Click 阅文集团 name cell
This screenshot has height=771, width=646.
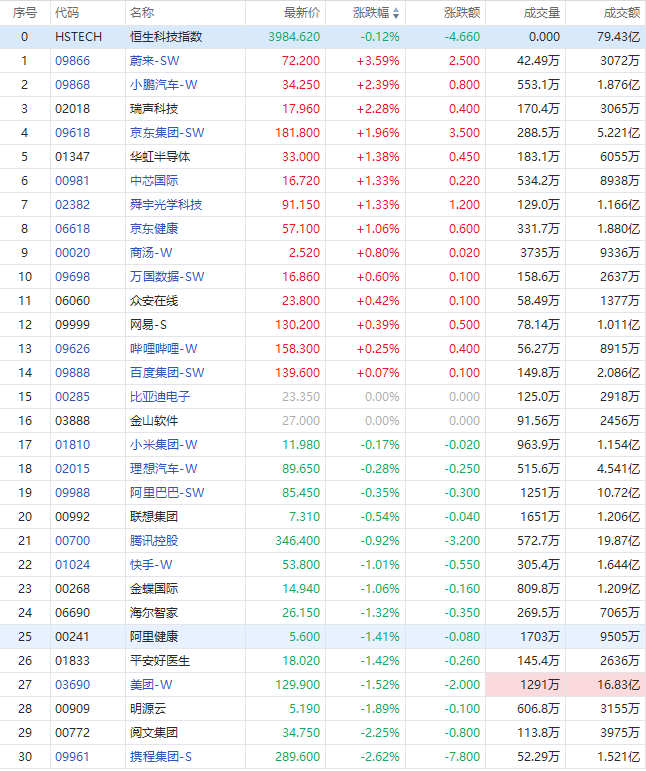point(154,733)
